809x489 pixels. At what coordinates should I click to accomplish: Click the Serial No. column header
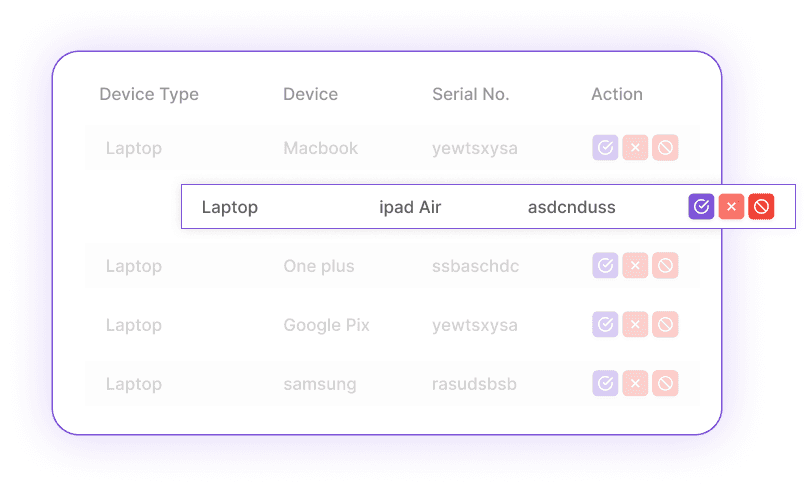point(470,95)
